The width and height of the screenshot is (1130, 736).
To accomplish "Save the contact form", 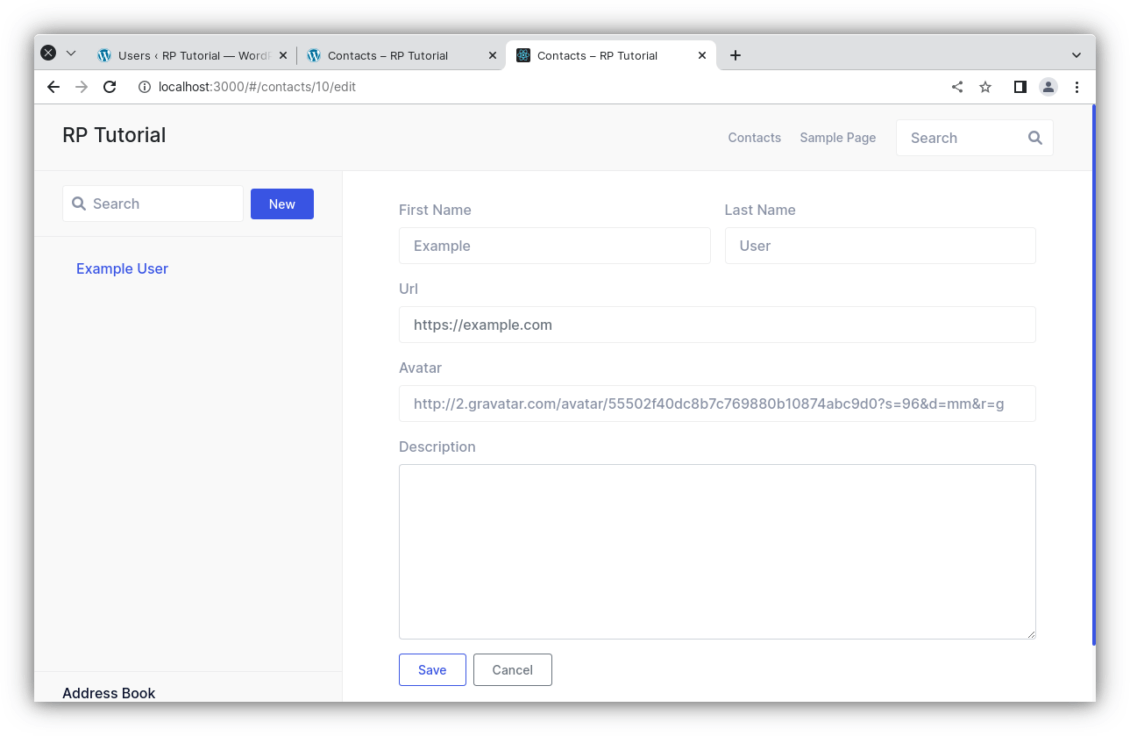I will pos(432,670).
